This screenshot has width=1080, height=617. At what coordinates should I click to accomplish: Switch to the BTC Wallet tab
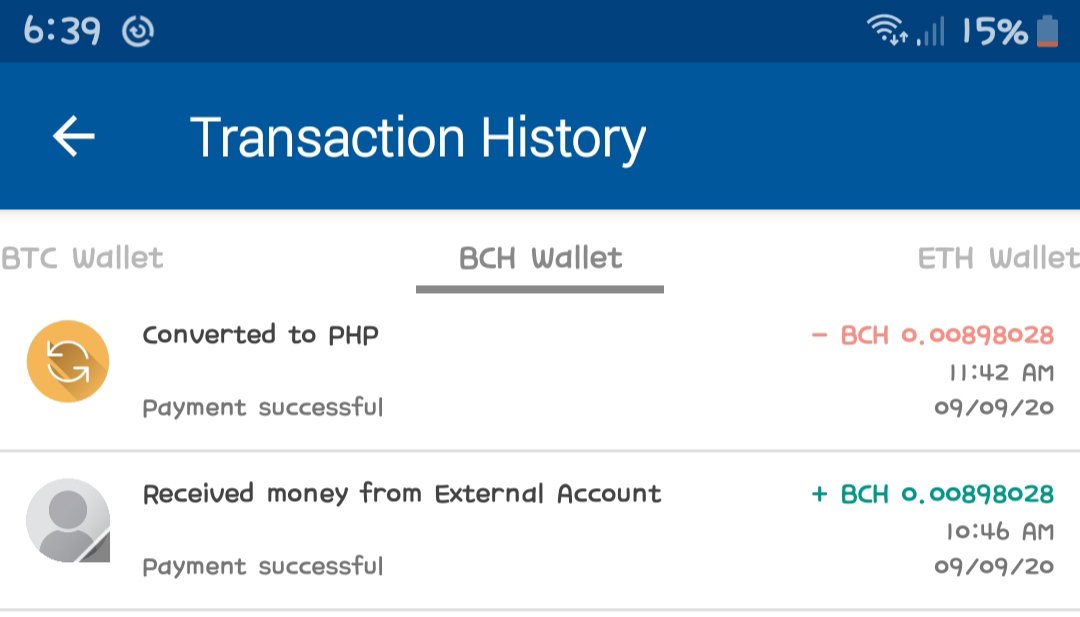[82, 258]
